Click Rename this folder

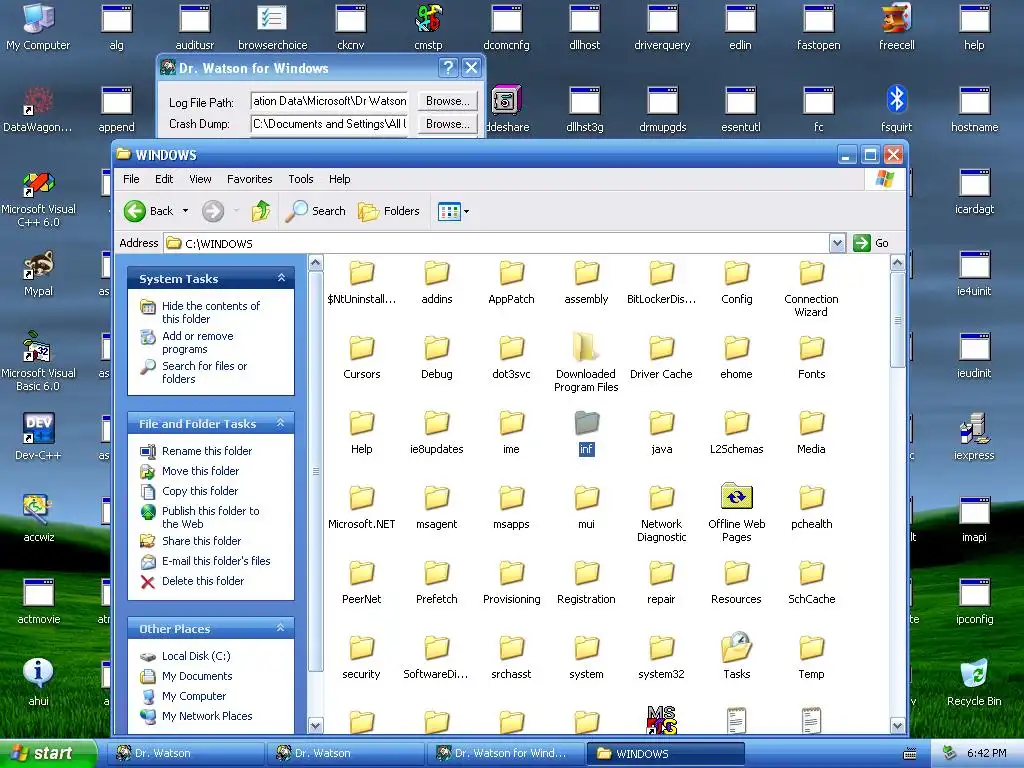206,451
